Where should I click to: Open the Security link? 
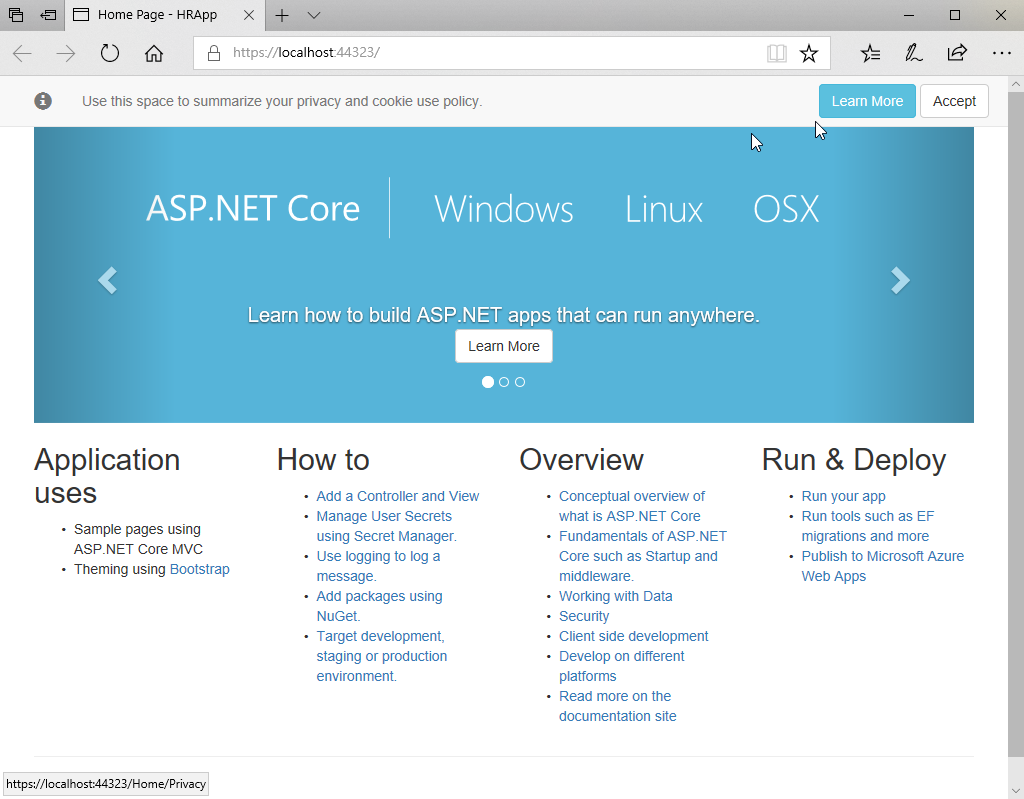pyautogui.click(x=584, y=616)
